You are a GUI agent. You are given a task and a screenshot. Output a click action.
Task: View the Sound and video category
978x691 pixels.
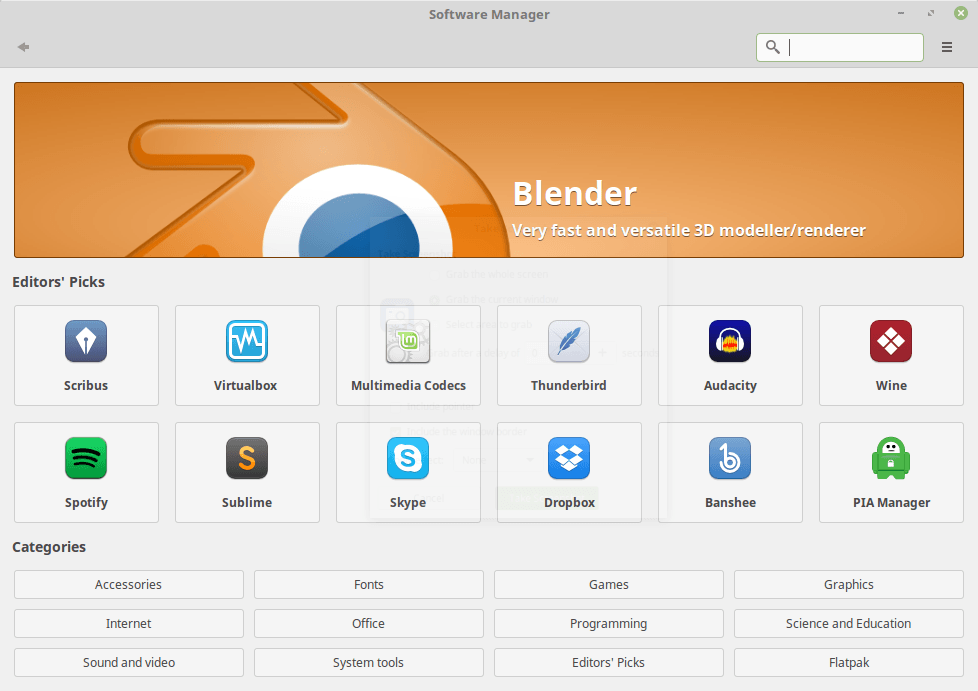click(128, 662)
